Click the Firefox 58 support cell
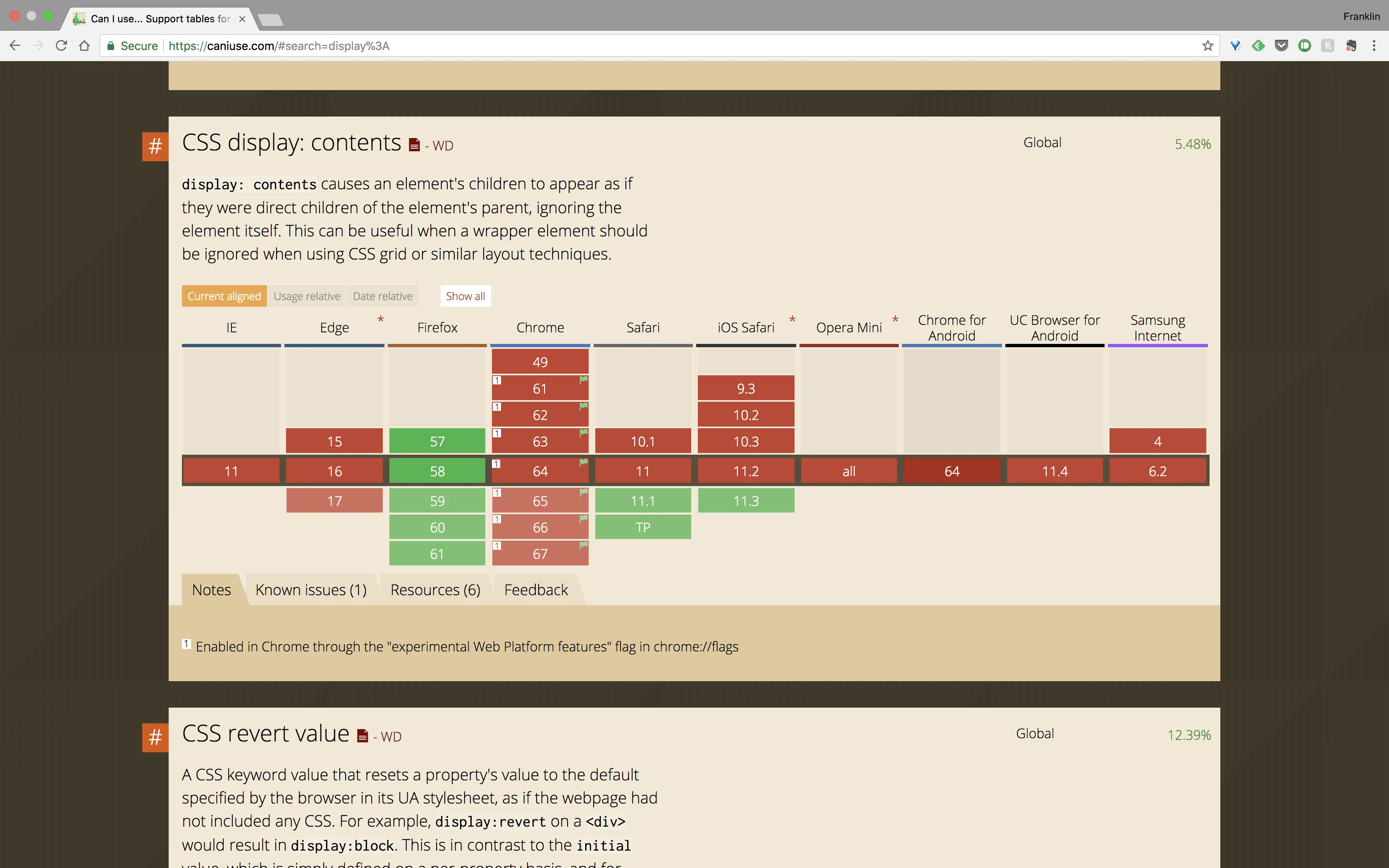Image resolution: width=1389 pixels, height=868 pixels. 437,471
